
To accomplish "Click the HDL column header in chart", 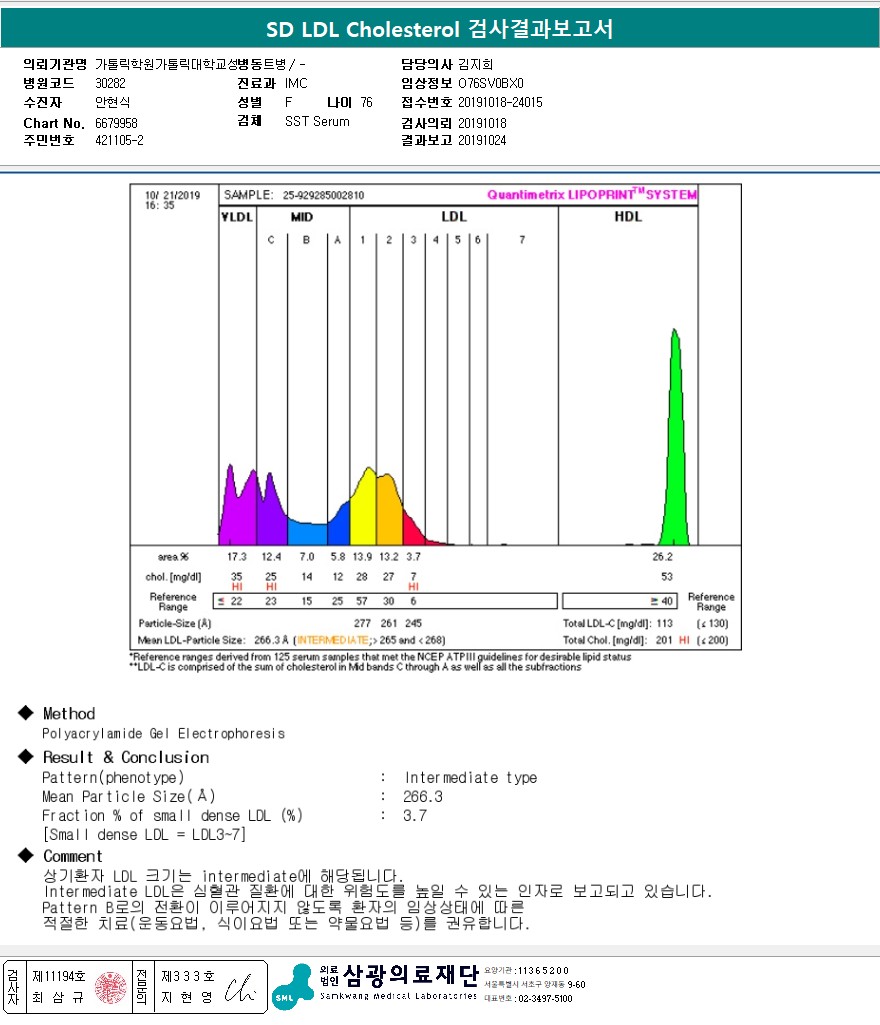I will (627, 216).
